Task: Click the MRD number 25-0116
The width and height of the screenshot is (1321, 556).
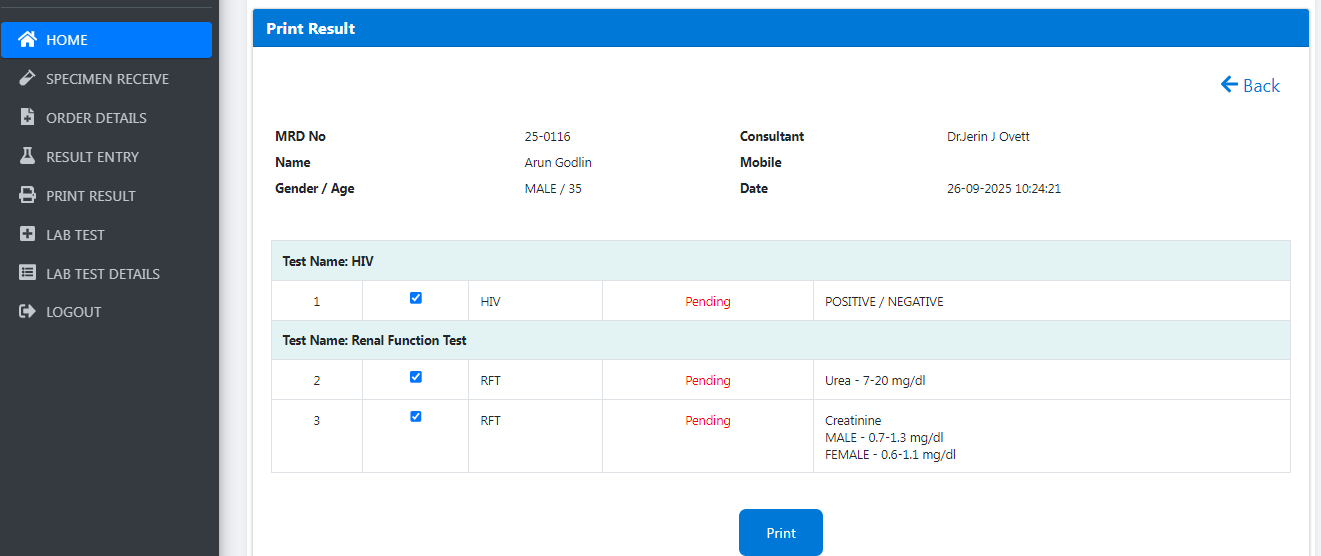Action: [x=547, y=137]
